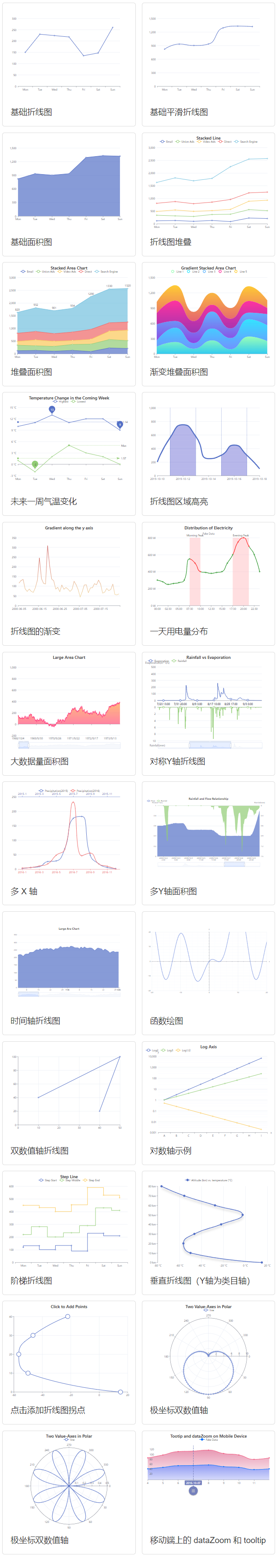
Task: Open the 基础平滑折线图 example title
Action: 179,112
